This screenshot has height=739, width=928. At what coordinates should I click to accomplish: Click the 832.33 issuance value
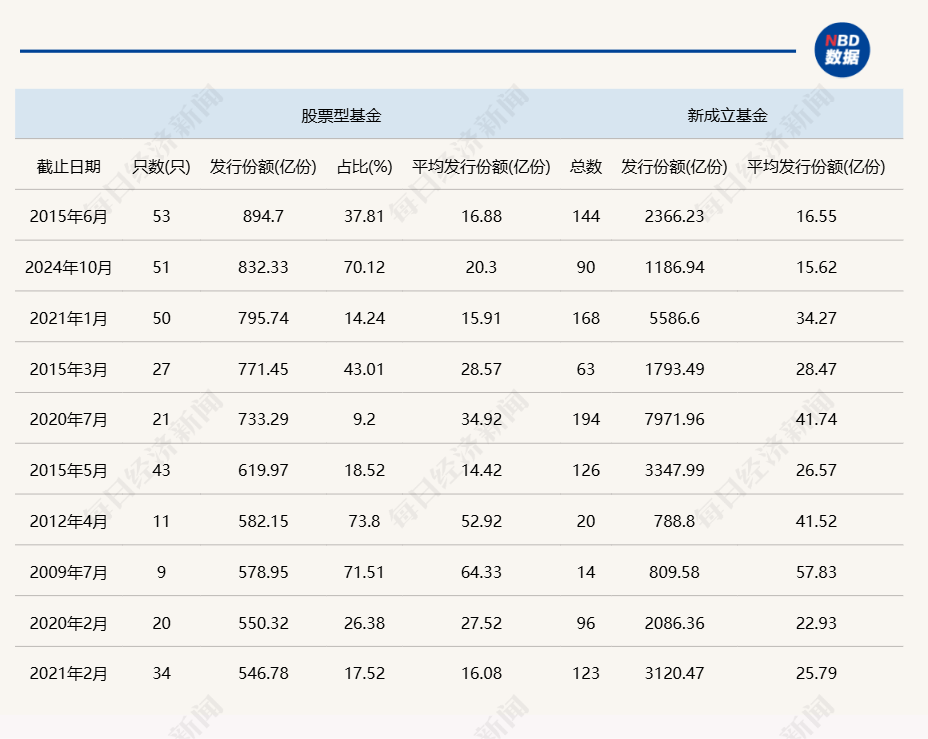(x=263, y=267)
